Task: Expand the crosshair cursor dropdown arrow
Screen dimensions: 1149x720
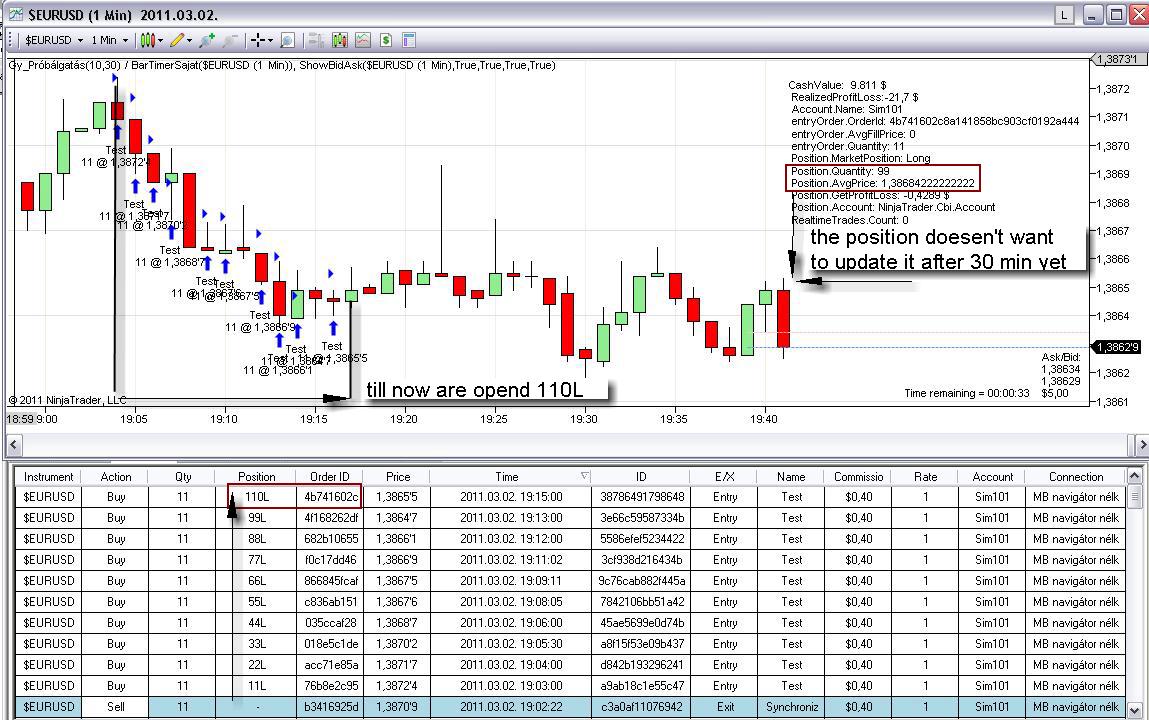Action: pyautogui.click(x=270, y=41)
